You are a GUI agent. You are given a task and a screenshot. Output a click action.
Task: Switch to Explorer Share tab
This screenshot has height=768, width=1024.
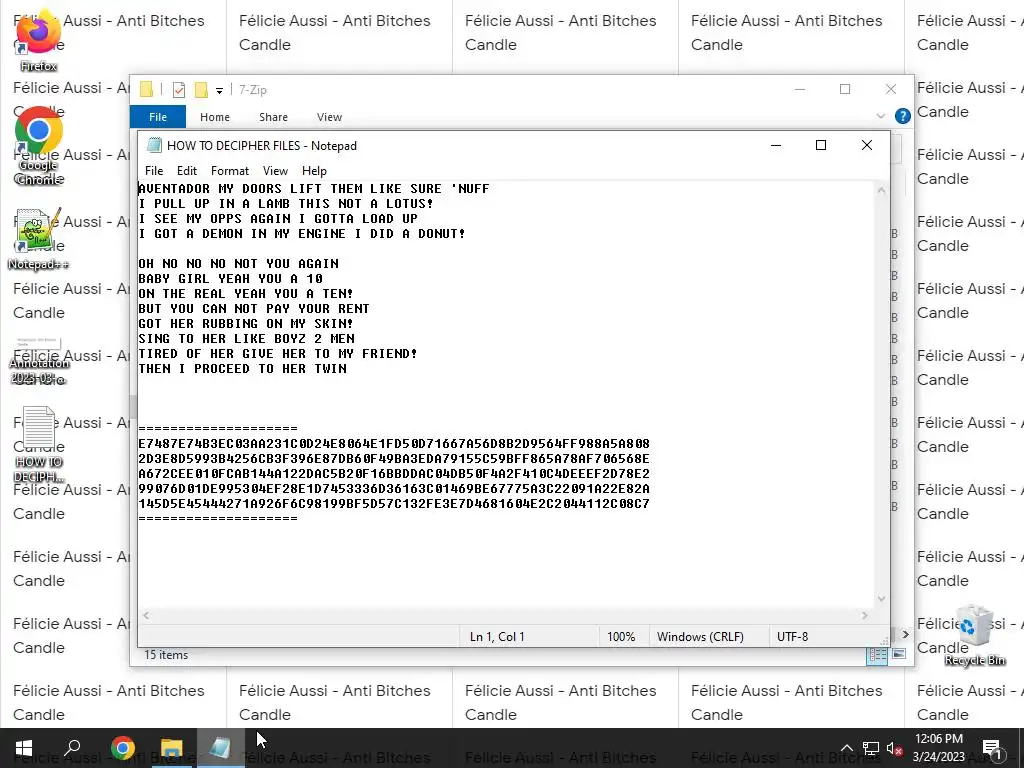pos(273,117)
